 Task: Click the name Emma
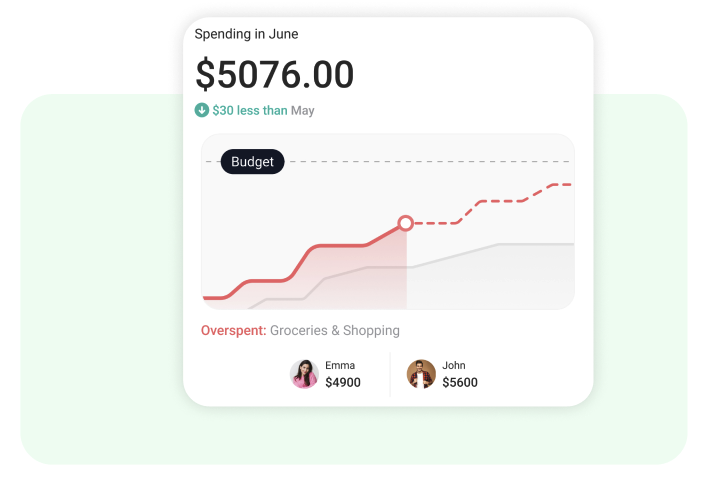click(x=340, y=365)
